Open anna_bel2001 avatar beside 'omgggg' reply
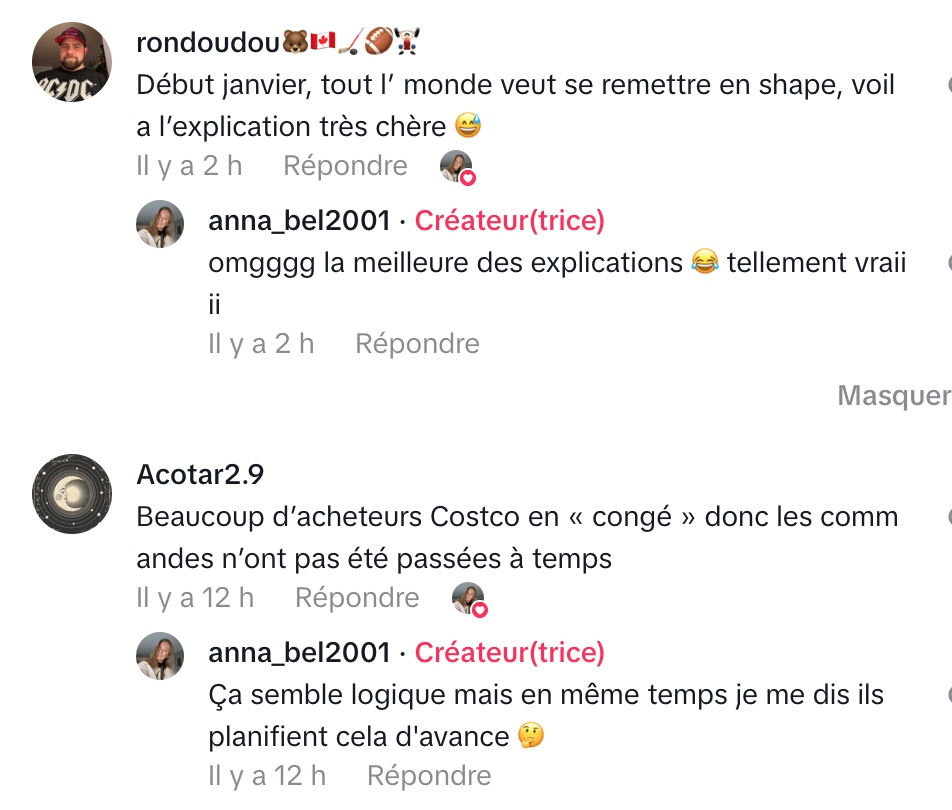Image resolution: width=952 pixels, height=810 pixels. pos(160,224)
